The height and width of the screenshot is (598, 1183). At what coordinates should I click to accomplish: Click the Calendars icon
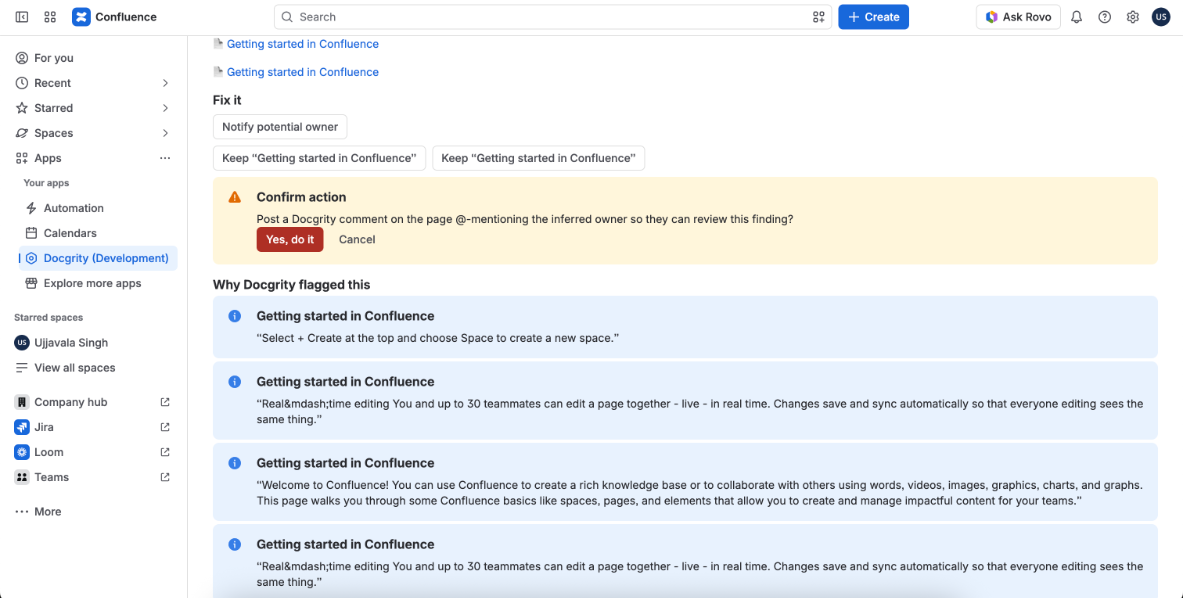tap(31, 233)
